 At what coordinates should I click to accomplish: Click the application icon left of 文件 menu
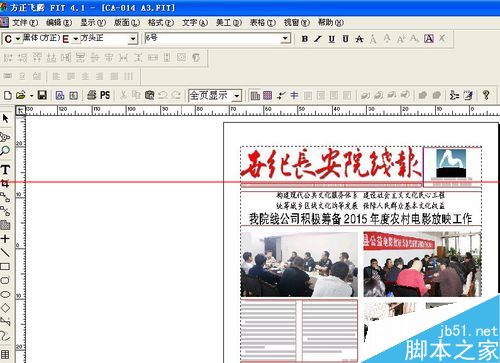(x=4, y=22)
